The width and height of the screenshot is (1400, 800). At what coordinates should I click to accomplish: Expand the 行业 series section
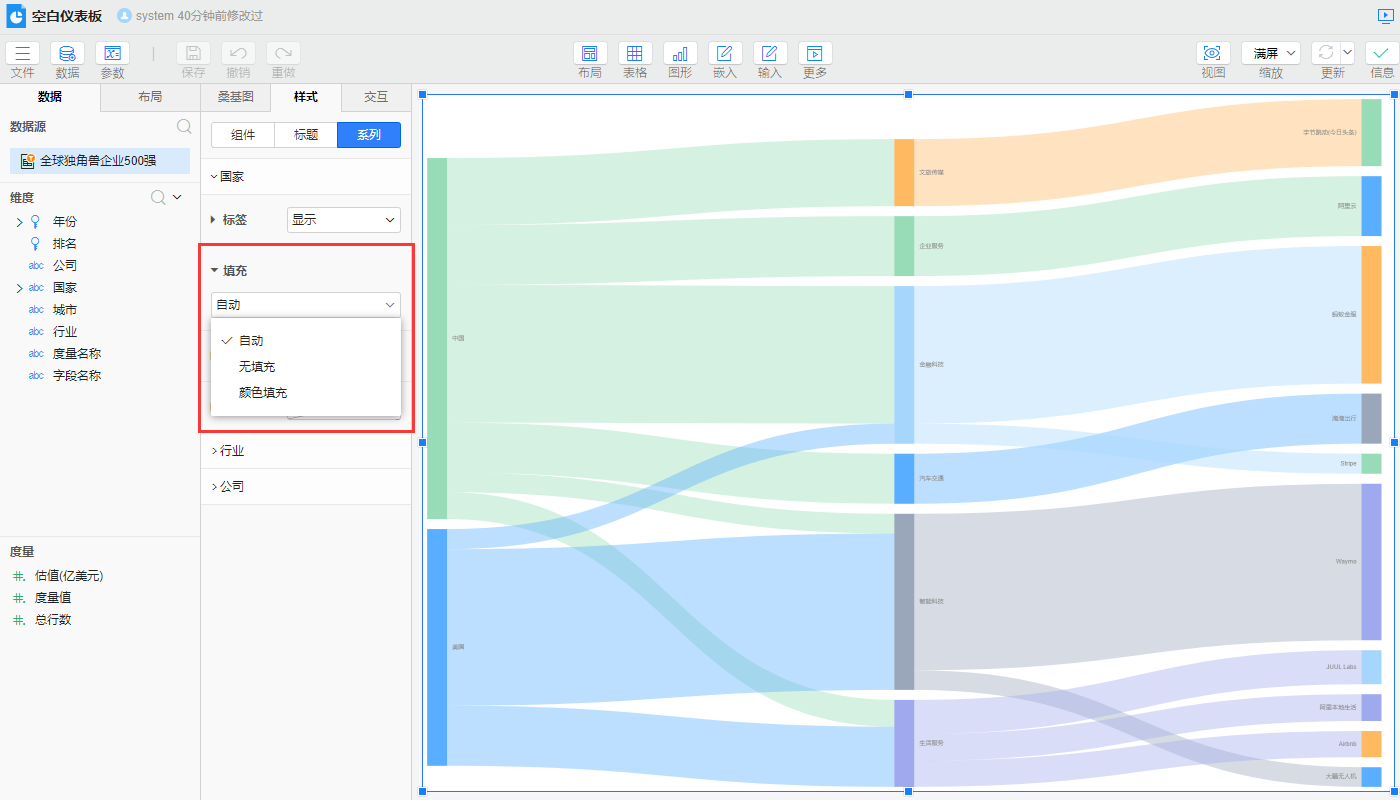coord(231,451)
